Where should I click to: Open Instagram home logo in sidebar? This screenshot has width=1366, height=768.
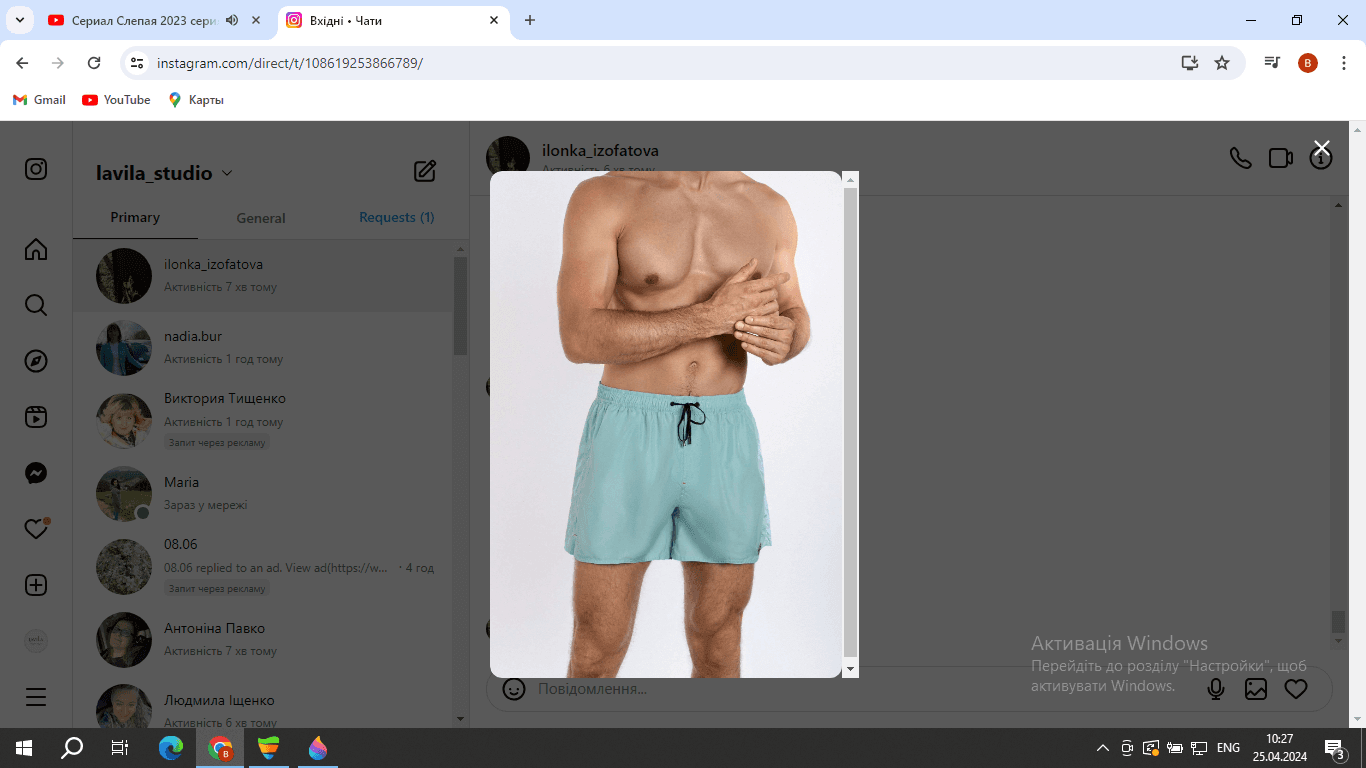(x=36, y=169)
